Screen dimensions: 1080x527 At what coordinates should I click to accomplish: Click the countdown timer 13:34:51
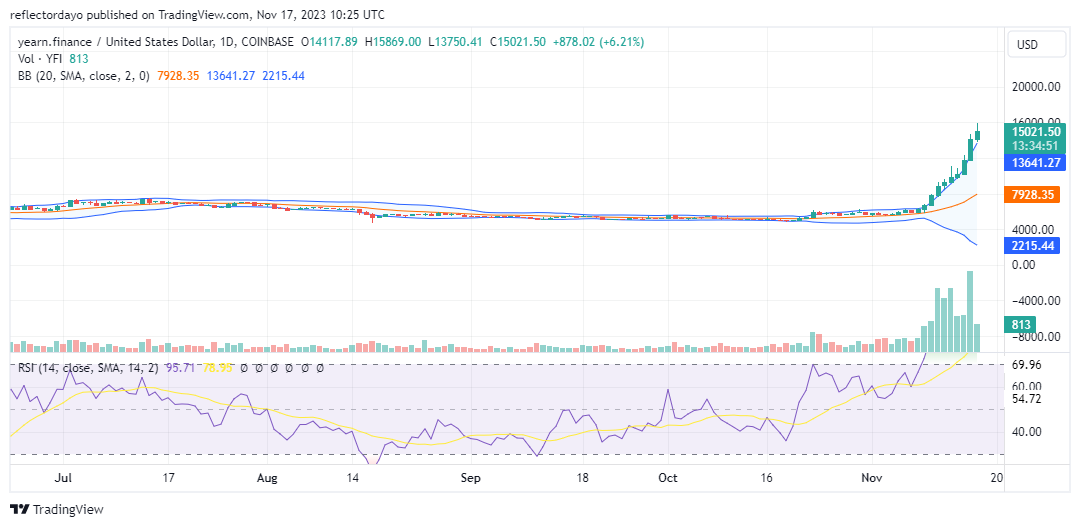tap(1035, 146)
